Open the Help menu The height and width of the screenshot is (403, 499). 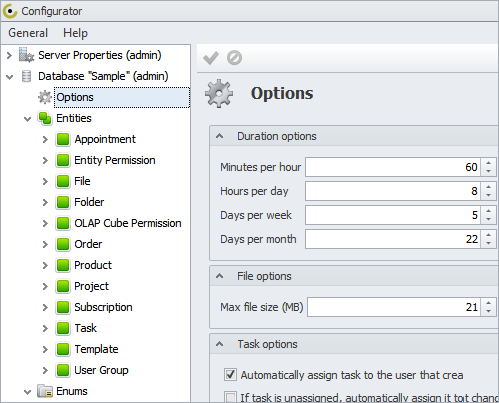(75, 33)
